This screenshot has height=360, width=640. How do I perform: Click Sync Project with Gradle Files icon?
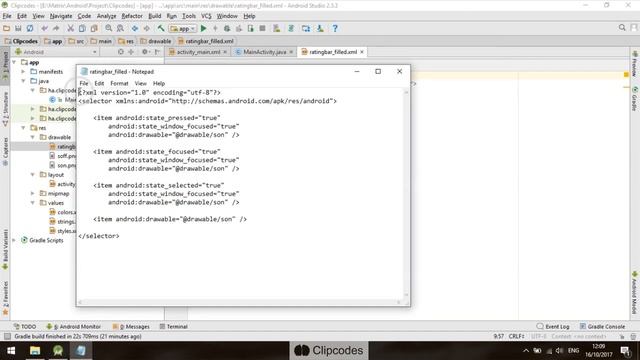tap(291, 29)
